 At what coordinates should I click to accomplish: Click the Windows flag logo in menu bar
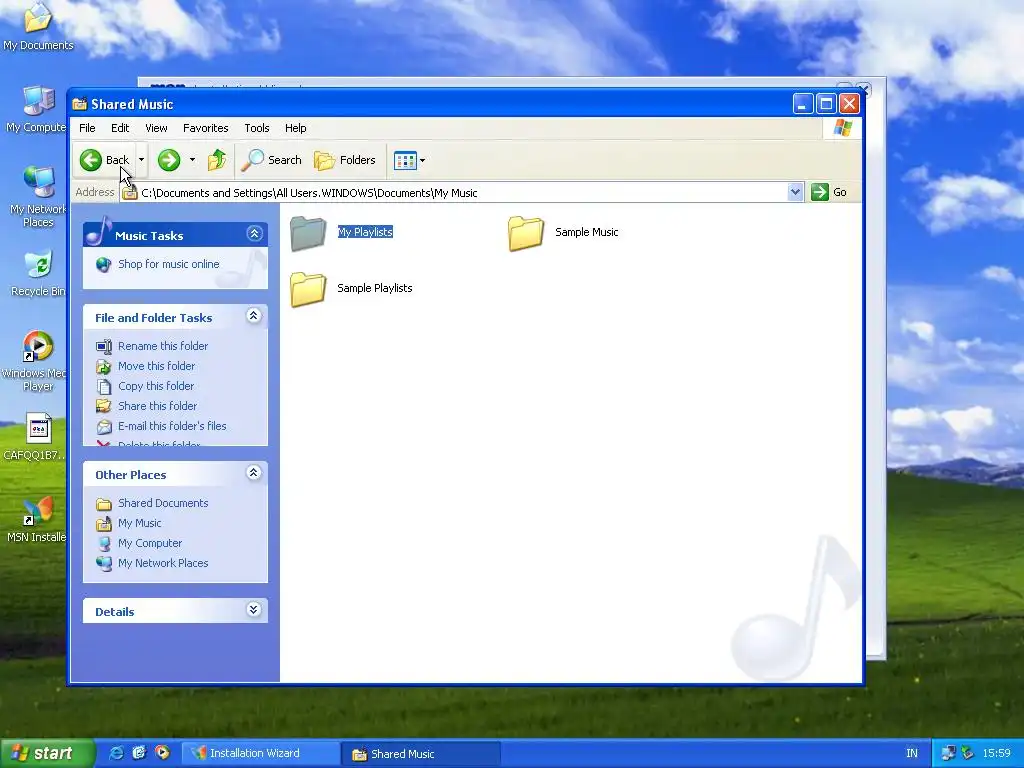[x=842, y=127]
